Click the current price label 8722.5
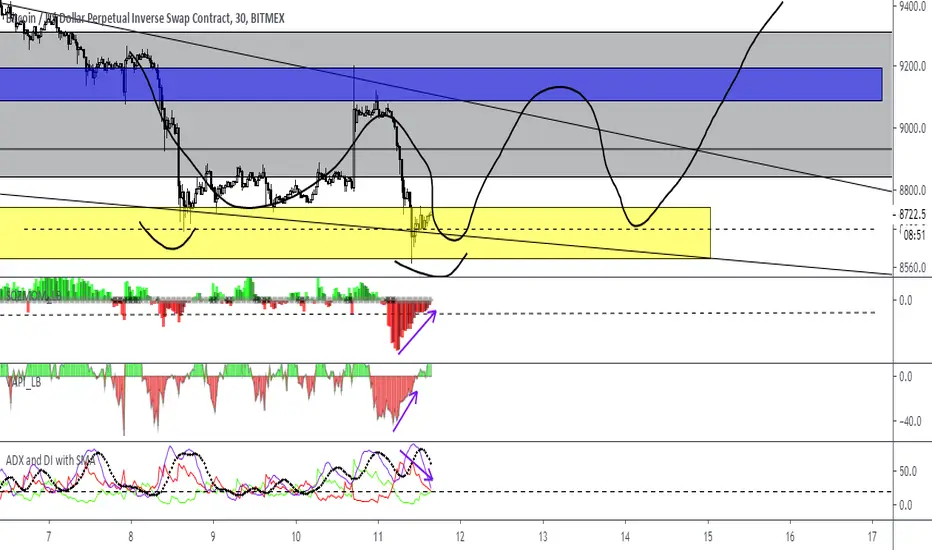Screen dimensions: 932x550 (912, 214)
